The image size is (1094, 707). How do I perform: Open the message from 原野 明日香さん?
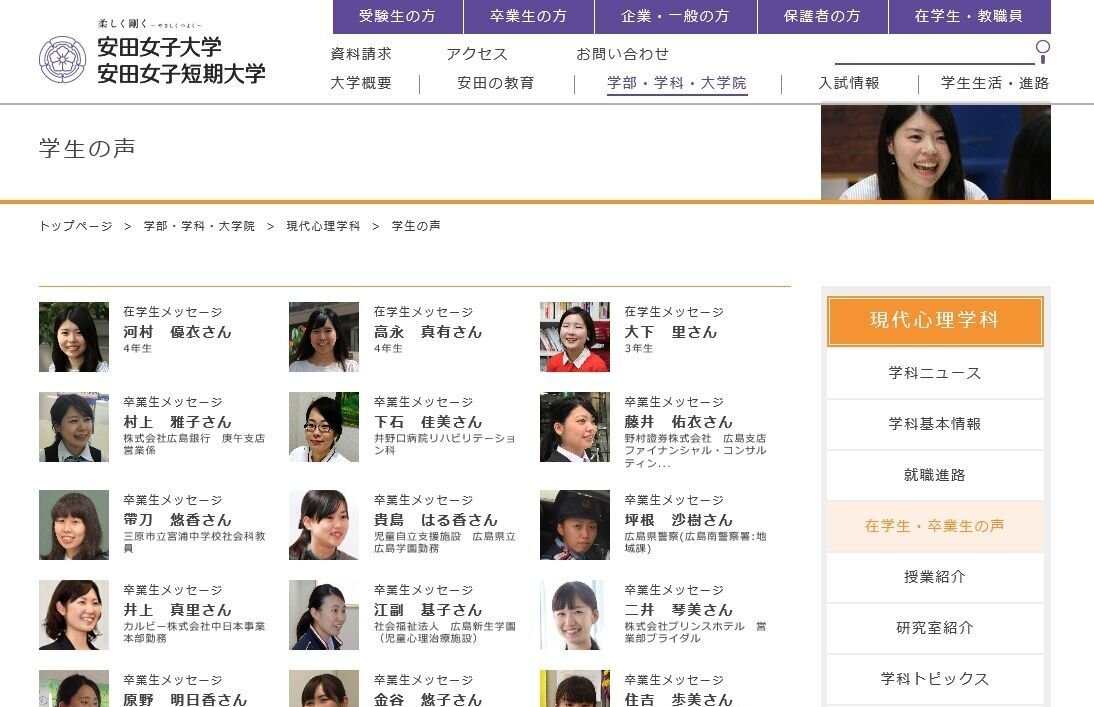[x=185, y=699]
